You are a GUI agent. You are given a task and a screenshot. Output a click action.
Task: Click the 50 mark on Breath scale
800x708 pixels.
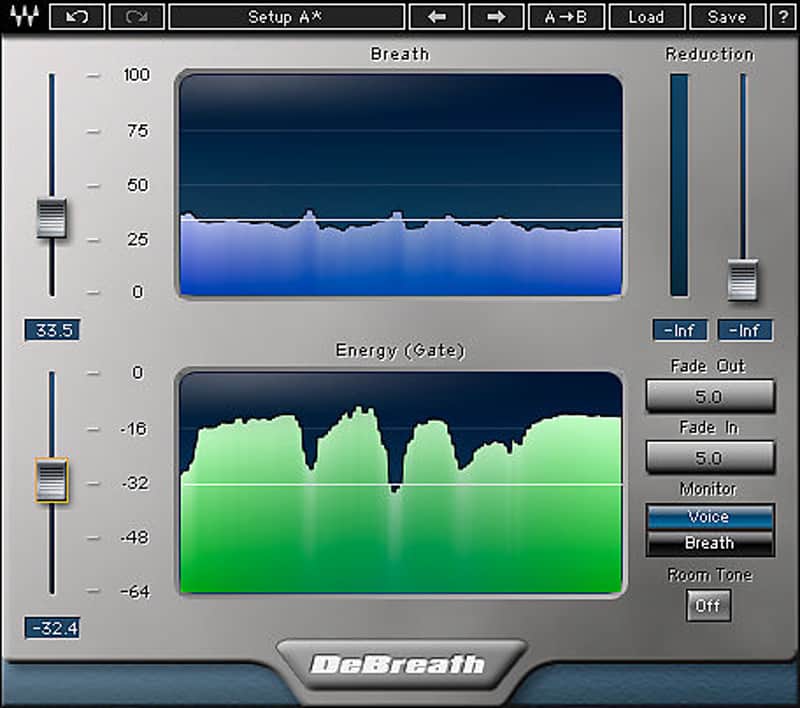138,185
